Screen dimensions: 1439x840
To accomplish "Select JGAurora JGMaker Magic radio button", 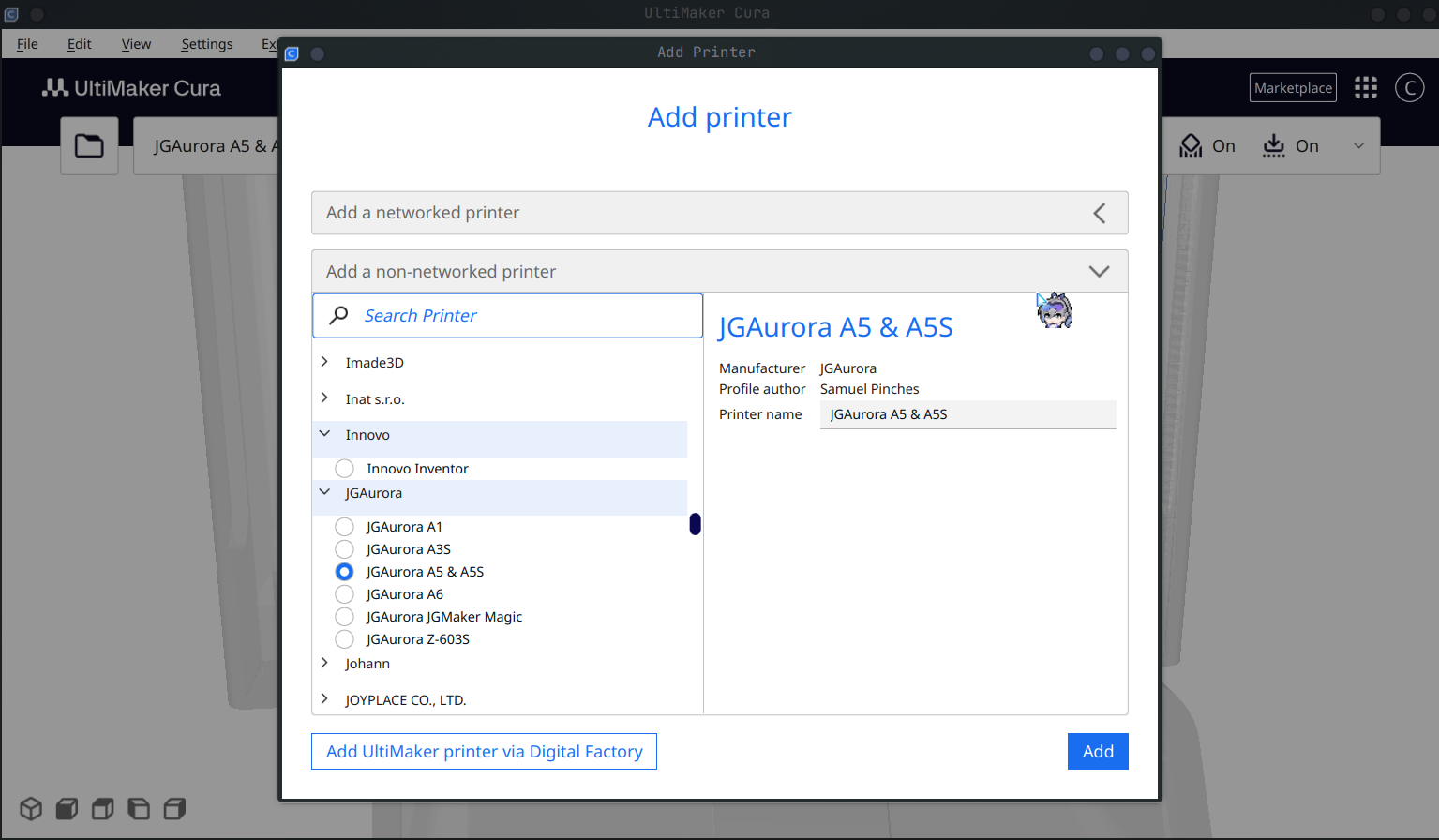I will pos(344,617).
